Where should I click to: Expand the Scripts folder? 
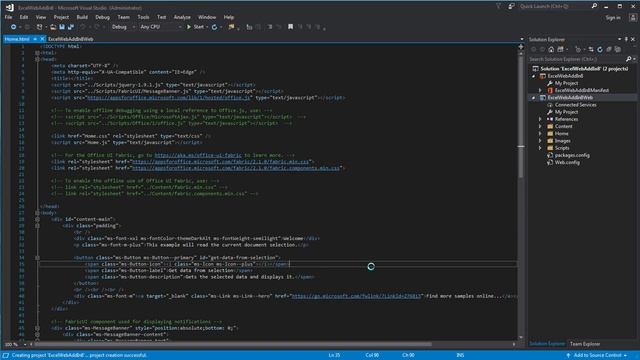pos(540,148)
